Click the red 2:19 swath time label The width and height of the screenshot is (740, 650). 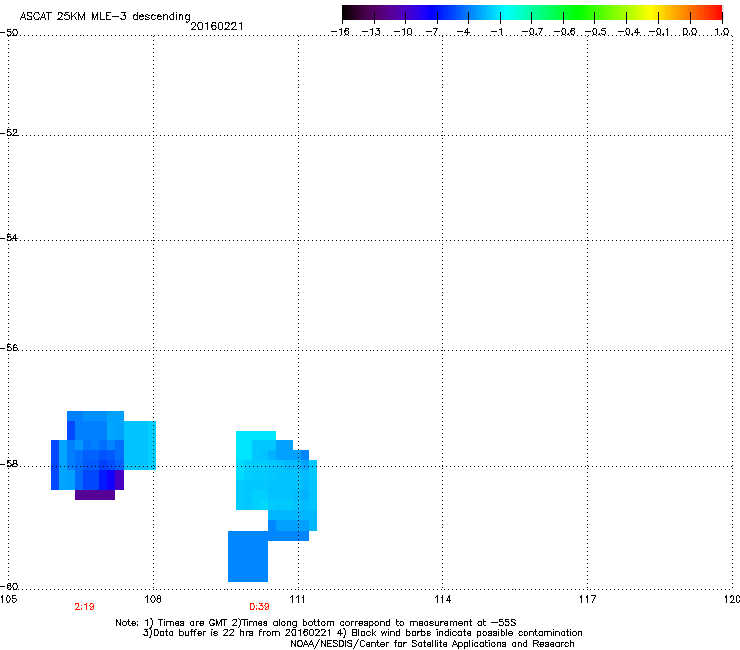click(x=84, y=607)
